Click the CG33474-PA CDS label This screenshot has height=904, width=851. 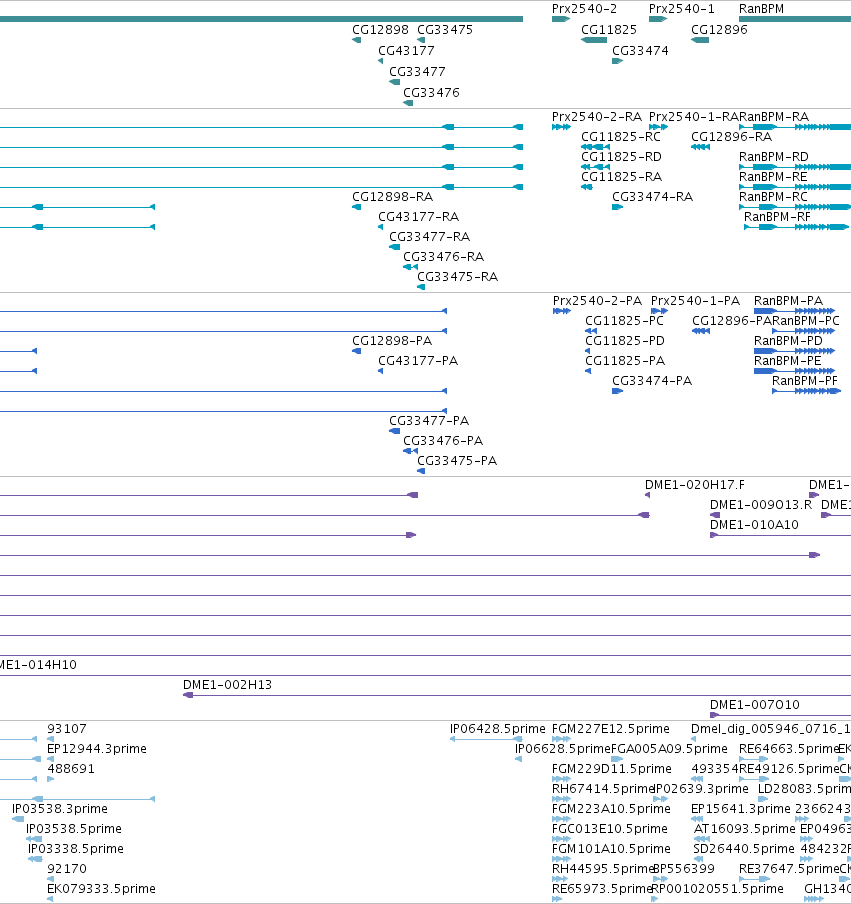coord(652,381)
